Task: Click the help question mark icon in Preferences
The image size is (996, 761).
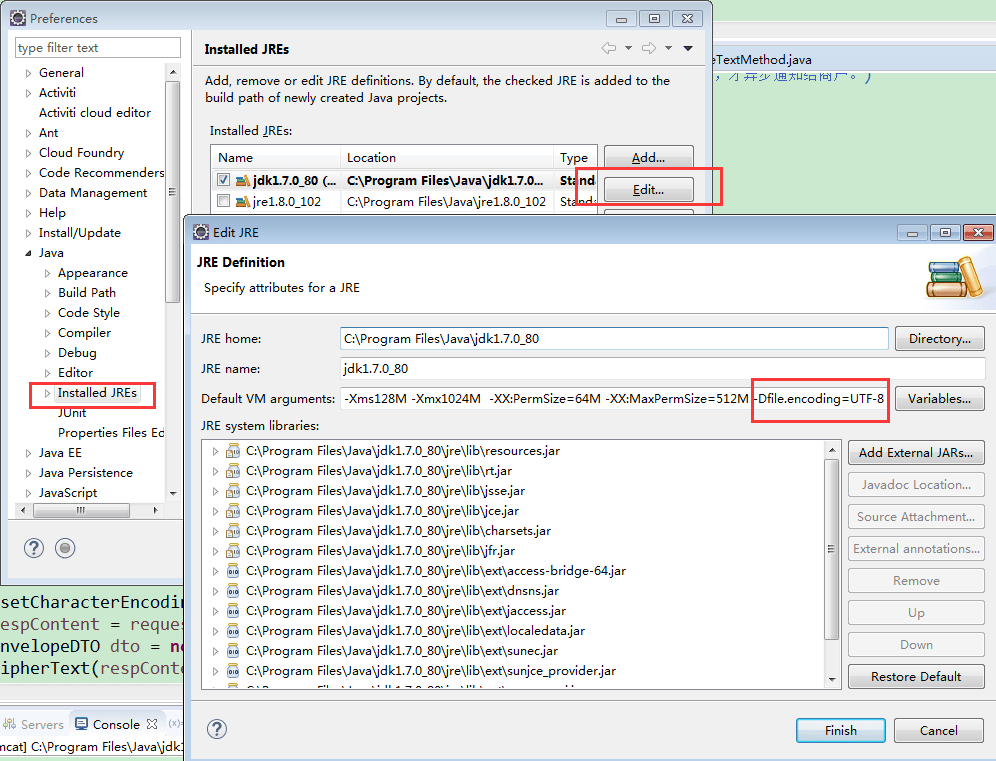Action: [x=34, y=548]
